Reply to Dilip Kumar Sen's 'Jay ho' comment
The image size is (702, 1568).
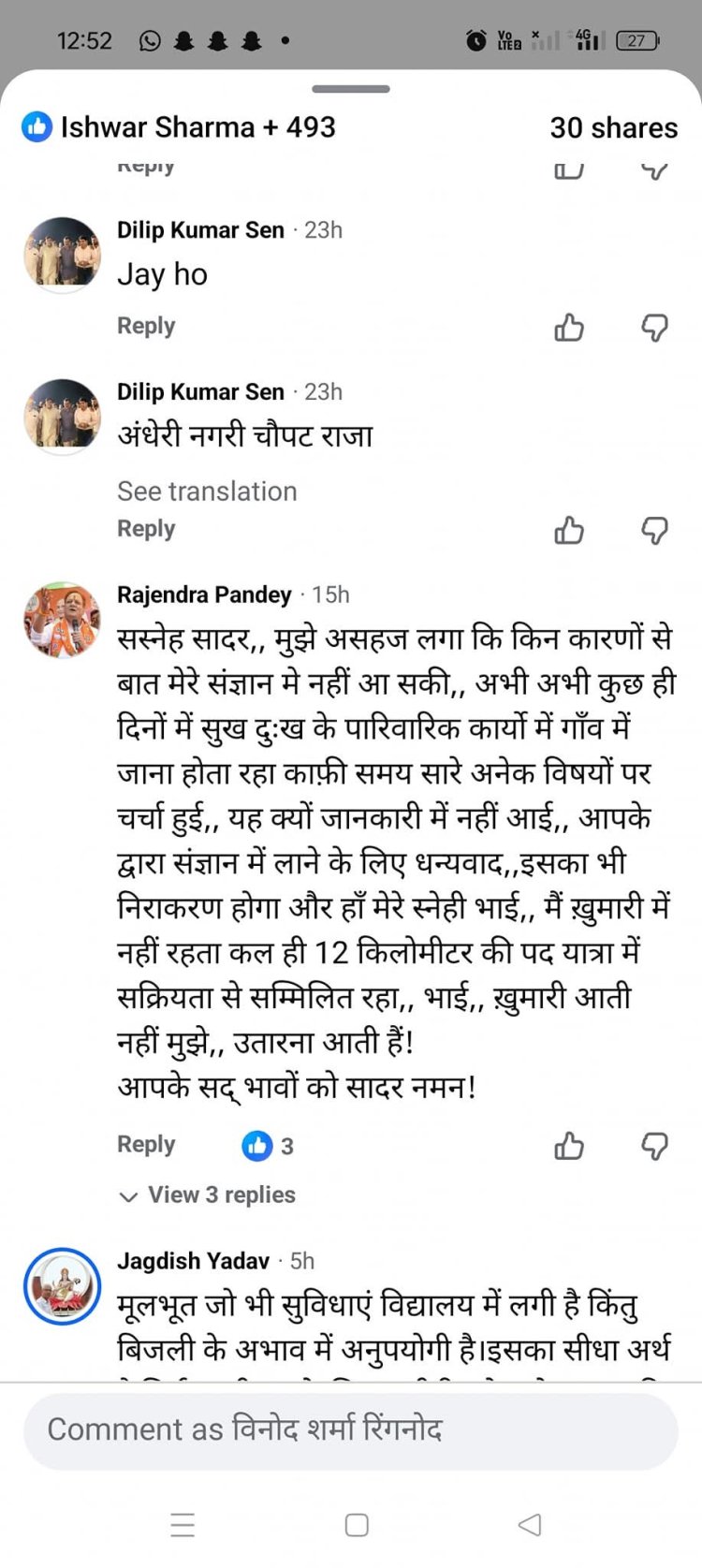click(x=146, y=326)
